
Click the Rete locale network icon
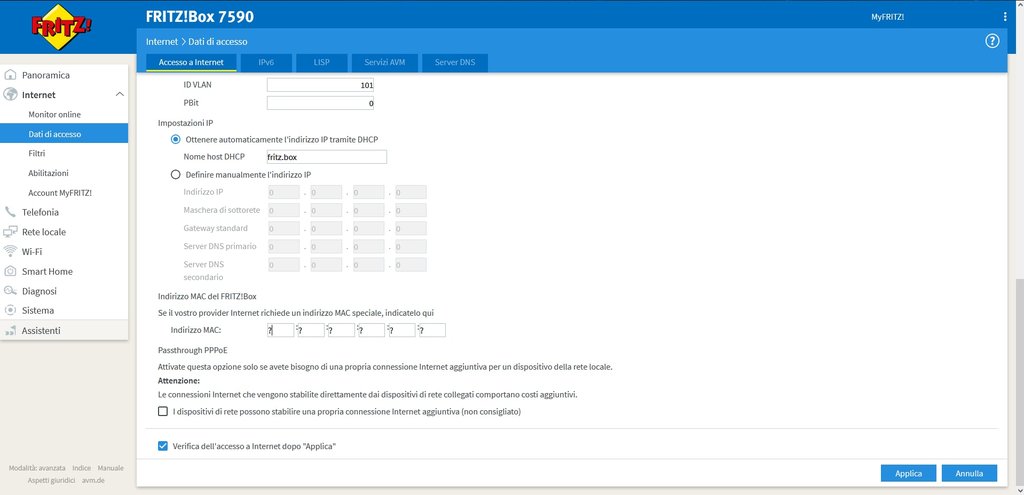pos(10,232)
